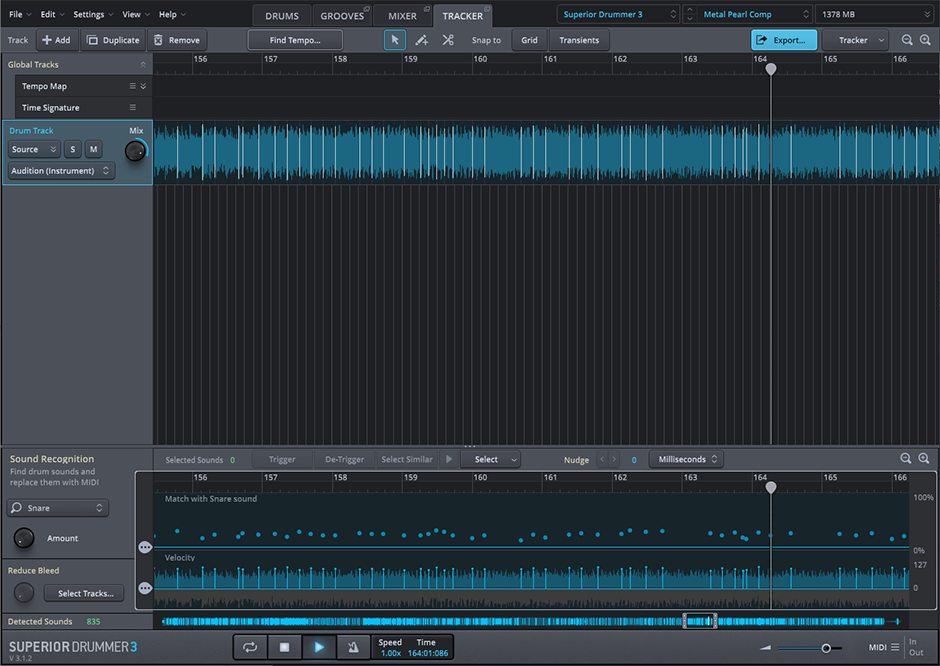
Task: Expand the Audition (Instrument) dropdown
Action: [x=61, y=171]
